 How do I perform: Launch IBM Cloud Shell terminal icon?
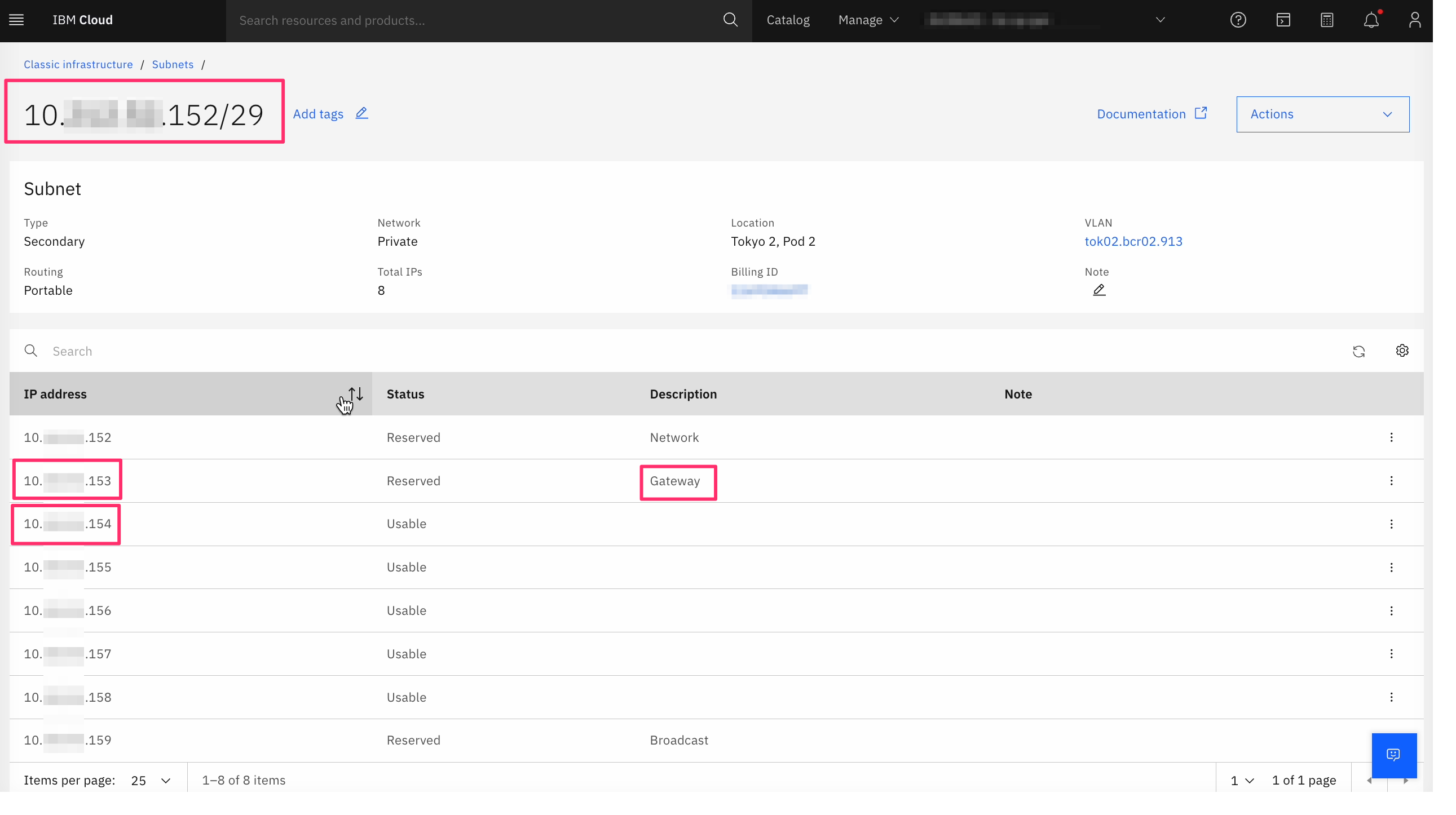coord(1283,20)
